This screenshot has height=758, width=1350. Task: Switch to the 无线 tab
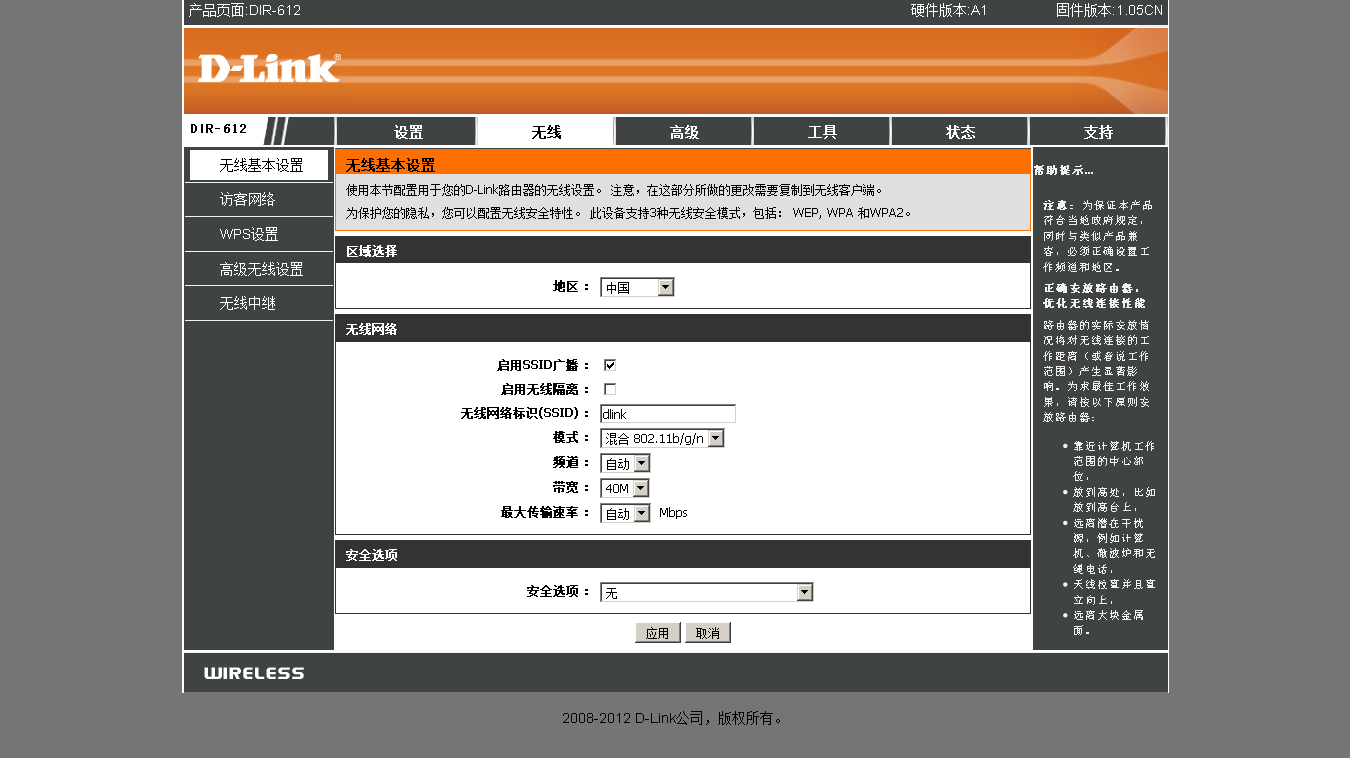[545, 132]
